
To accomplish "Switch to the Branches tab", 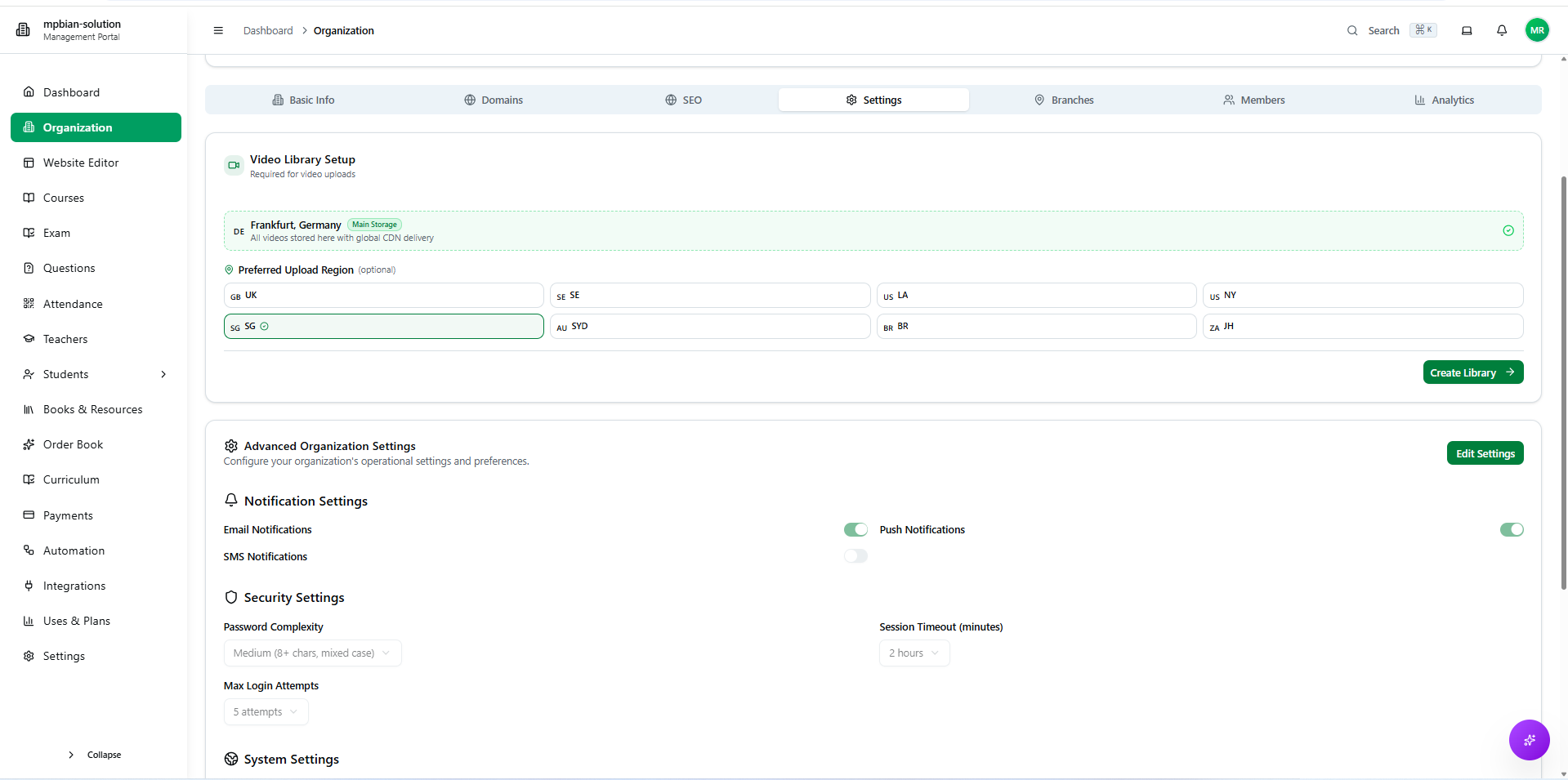I will pos(1064,100).
